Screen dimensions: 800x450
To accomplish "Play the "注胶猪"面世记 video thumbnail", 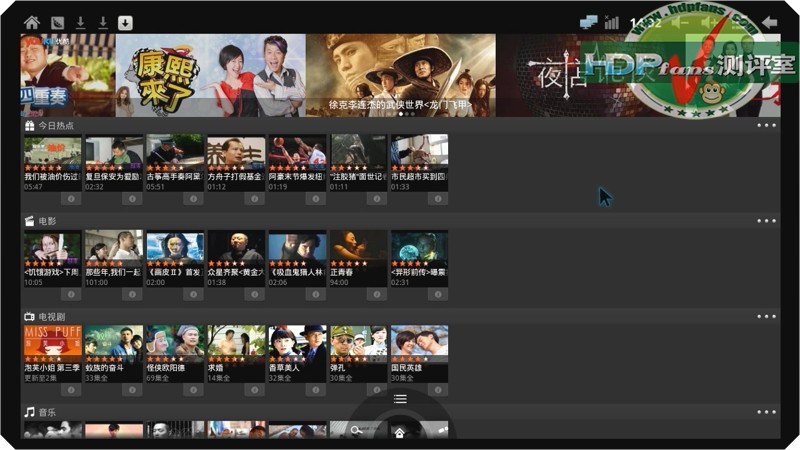I will [359, 152].
